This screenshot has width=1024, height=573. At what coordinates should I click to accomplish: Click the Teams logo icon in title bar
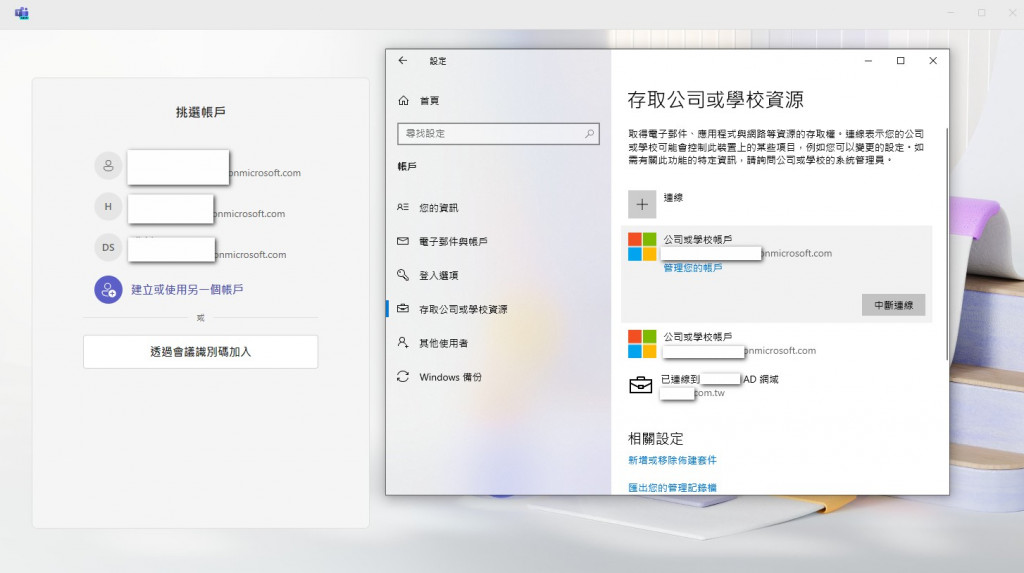(22, 13)
